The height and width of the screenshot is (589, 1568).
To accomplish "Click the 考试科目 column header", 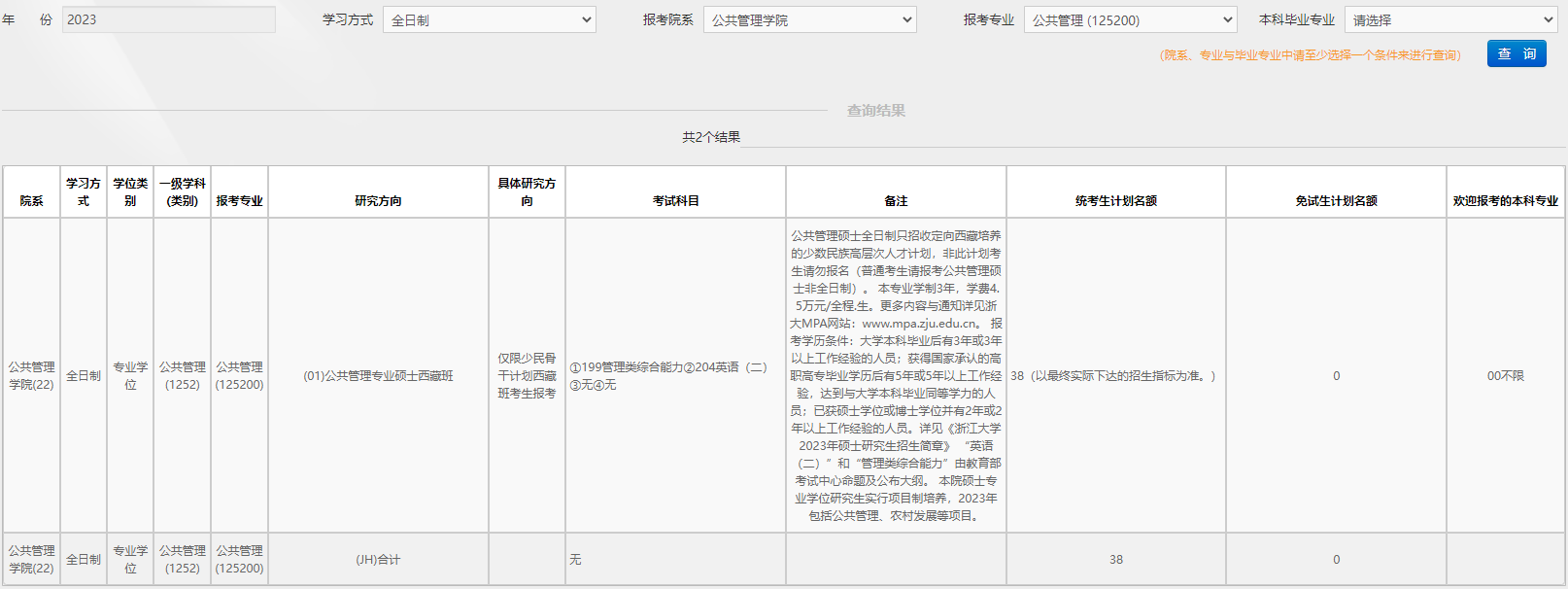I will click(675, 201).
